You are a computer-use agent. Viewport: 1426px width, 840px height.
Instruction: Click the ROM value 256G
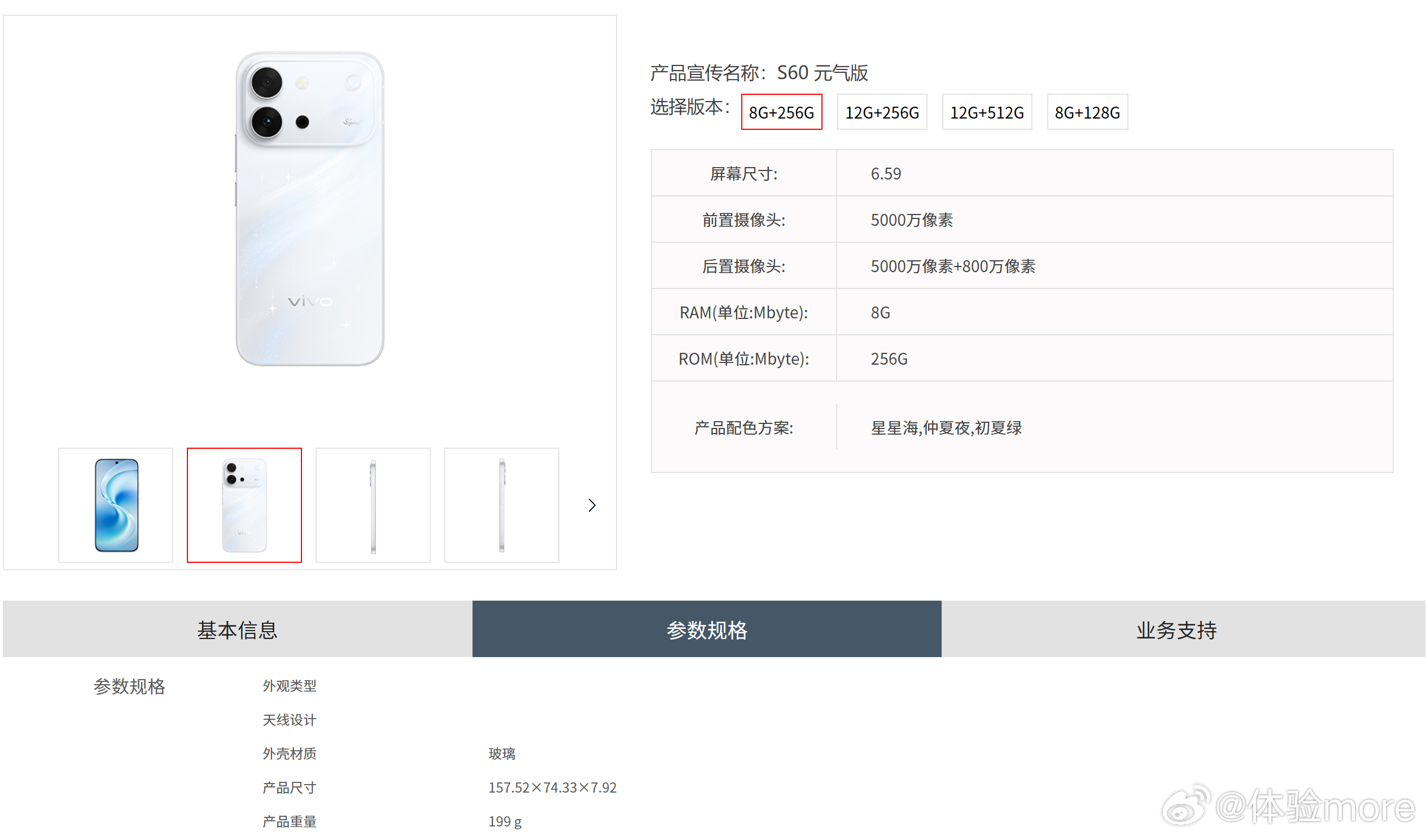(x=889, y=359)
